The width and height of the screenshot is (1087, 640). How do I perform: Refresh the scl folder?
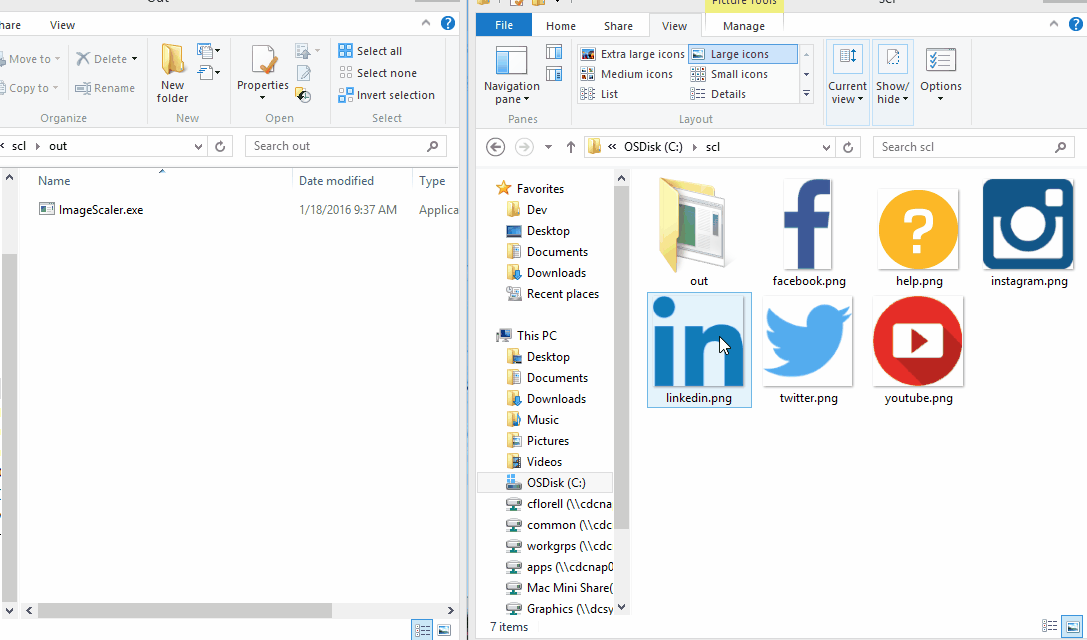[848, 147]
